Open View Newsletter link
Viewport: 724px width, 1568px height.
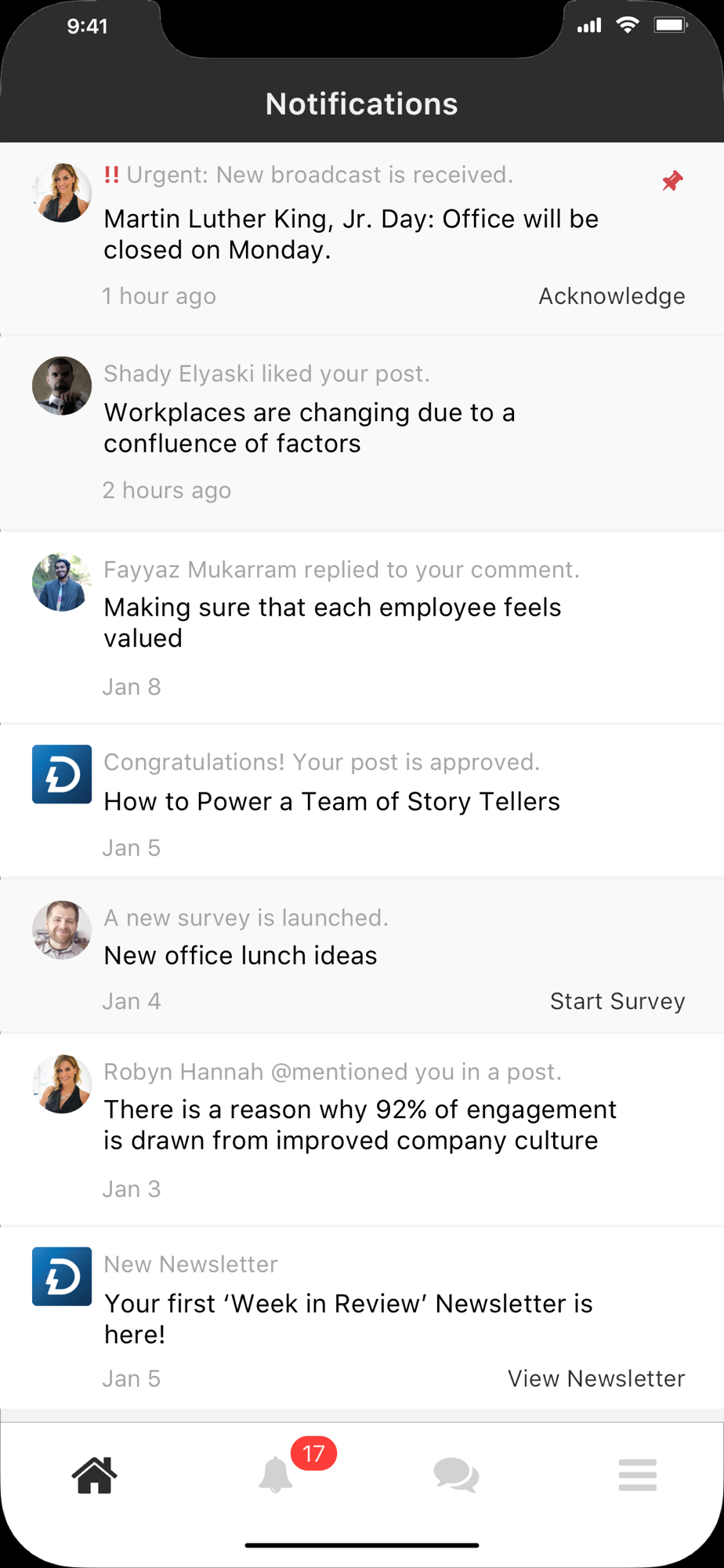pyautogui.click(x=596, y=1378)
